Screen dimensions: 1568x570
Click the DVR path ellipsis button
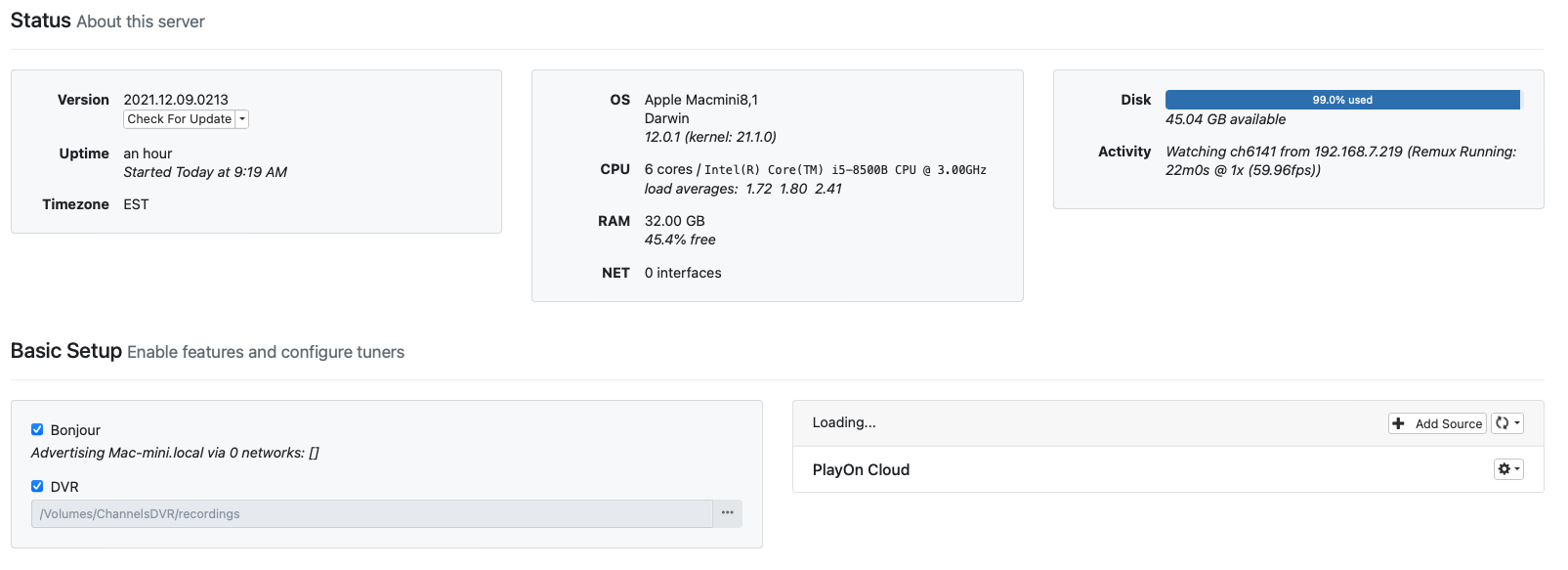(728, 513)
